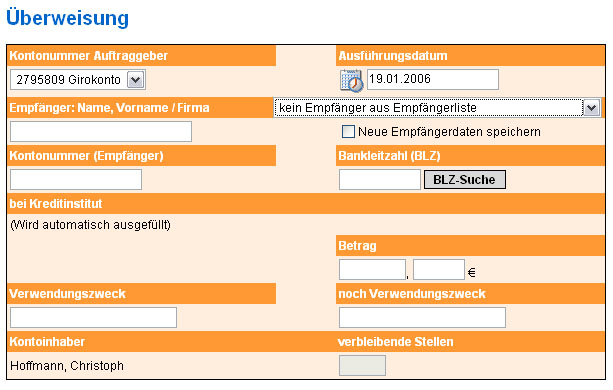Enable Neue Empfängerdaten speichern checkbox

[348, 132]
